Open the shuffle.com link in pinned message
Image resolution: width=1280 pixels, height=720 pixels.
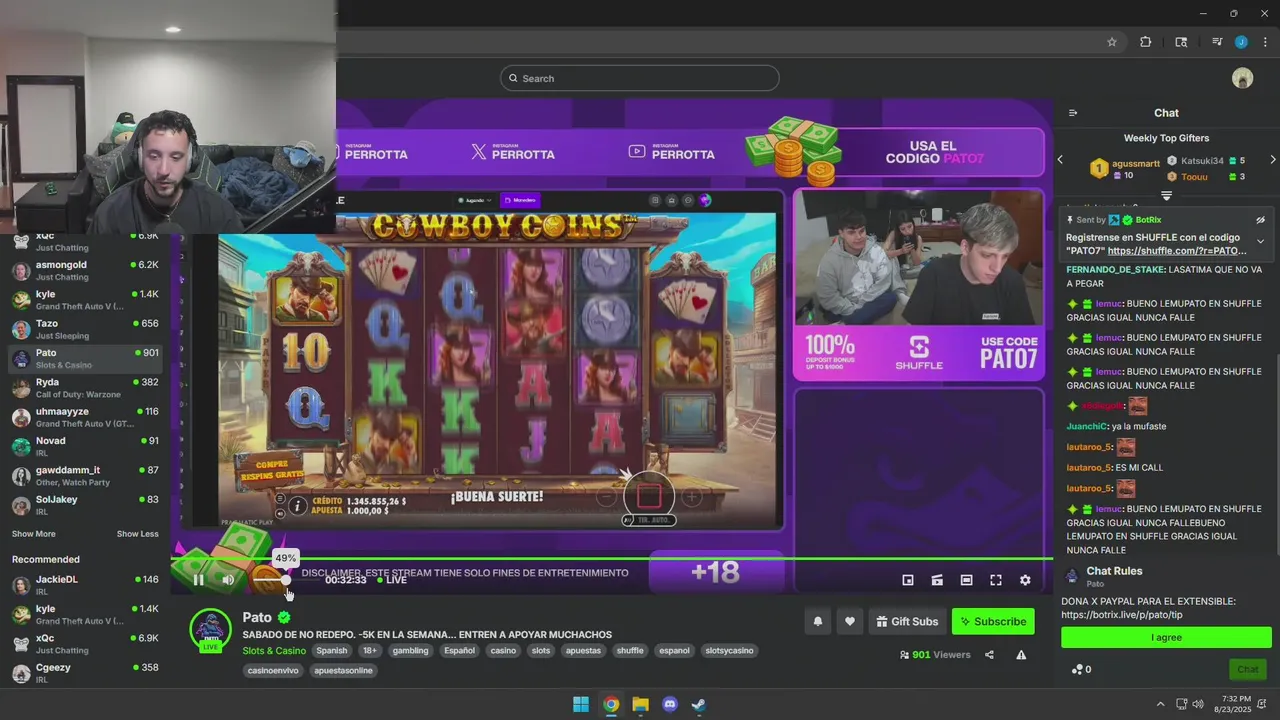(x=1177, y=251)
